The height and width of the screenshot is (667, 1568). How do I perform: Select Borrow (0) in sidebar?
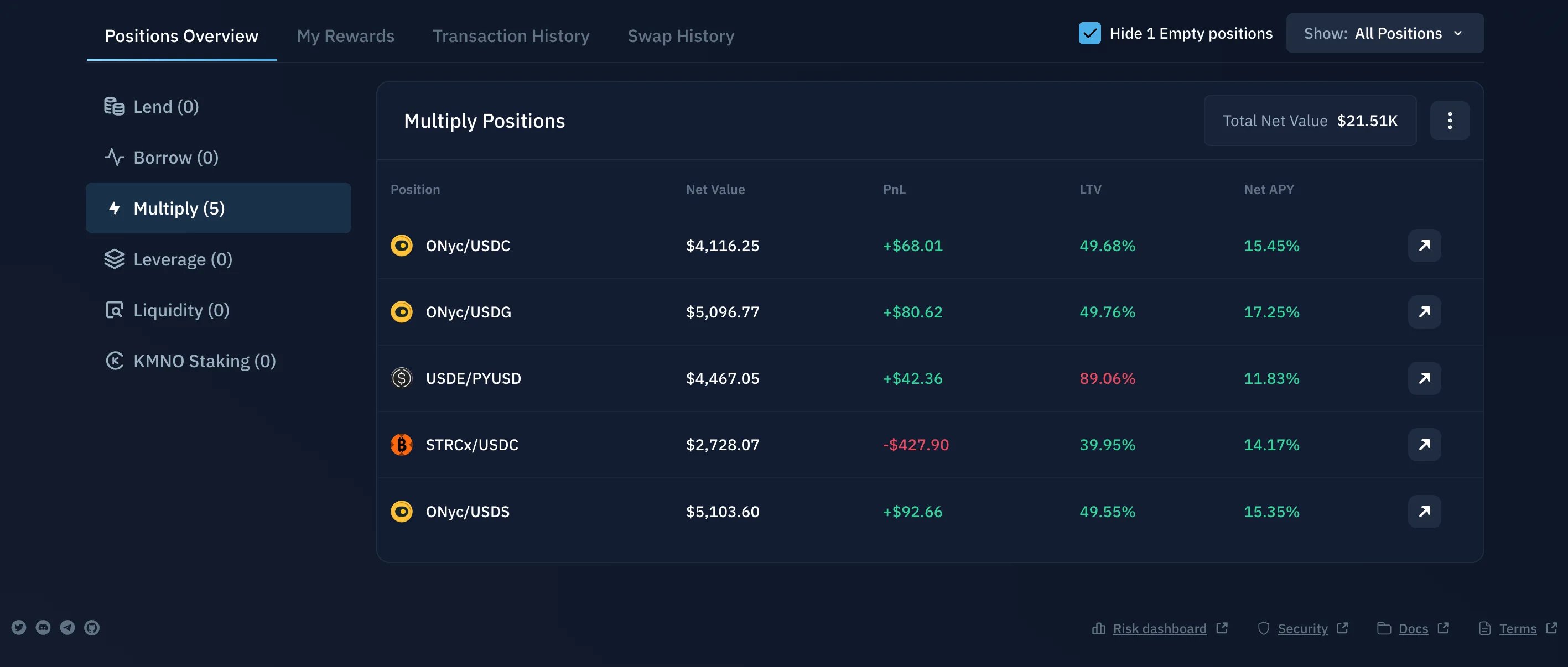pos(218,158)
